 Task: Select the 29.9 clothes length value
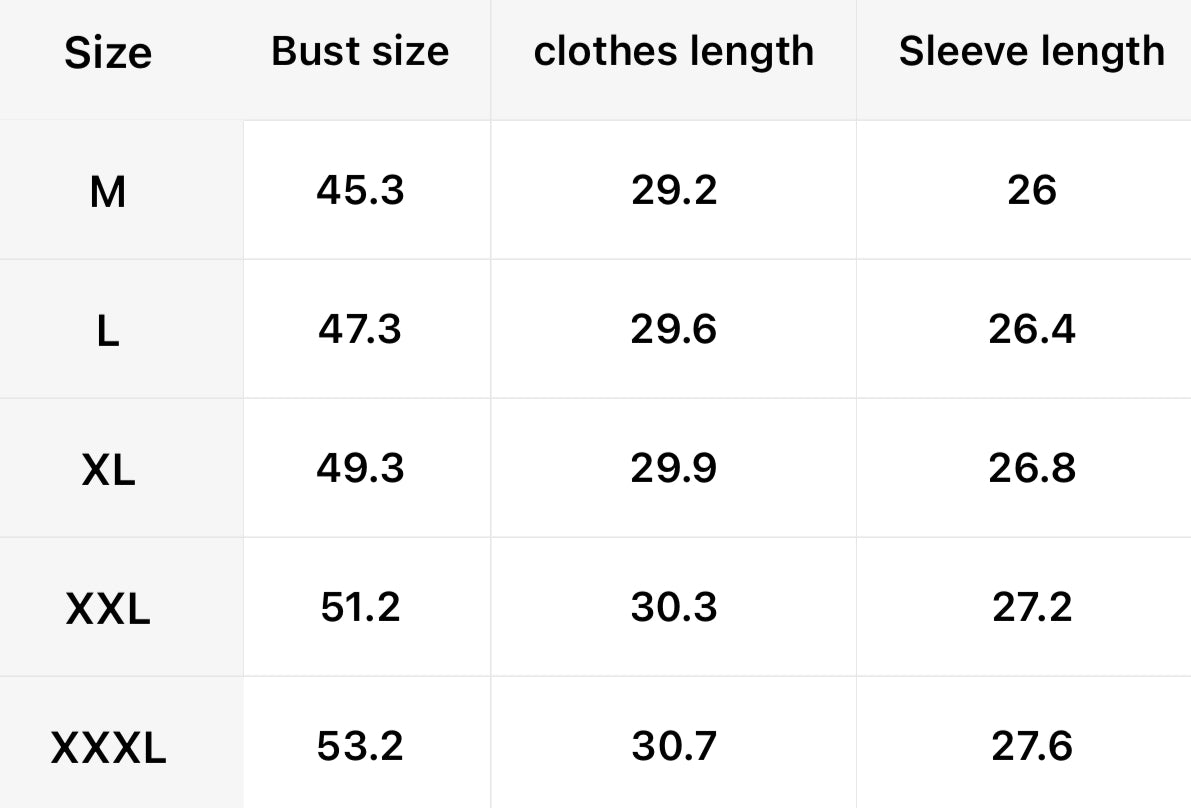(x=674, y=468)
